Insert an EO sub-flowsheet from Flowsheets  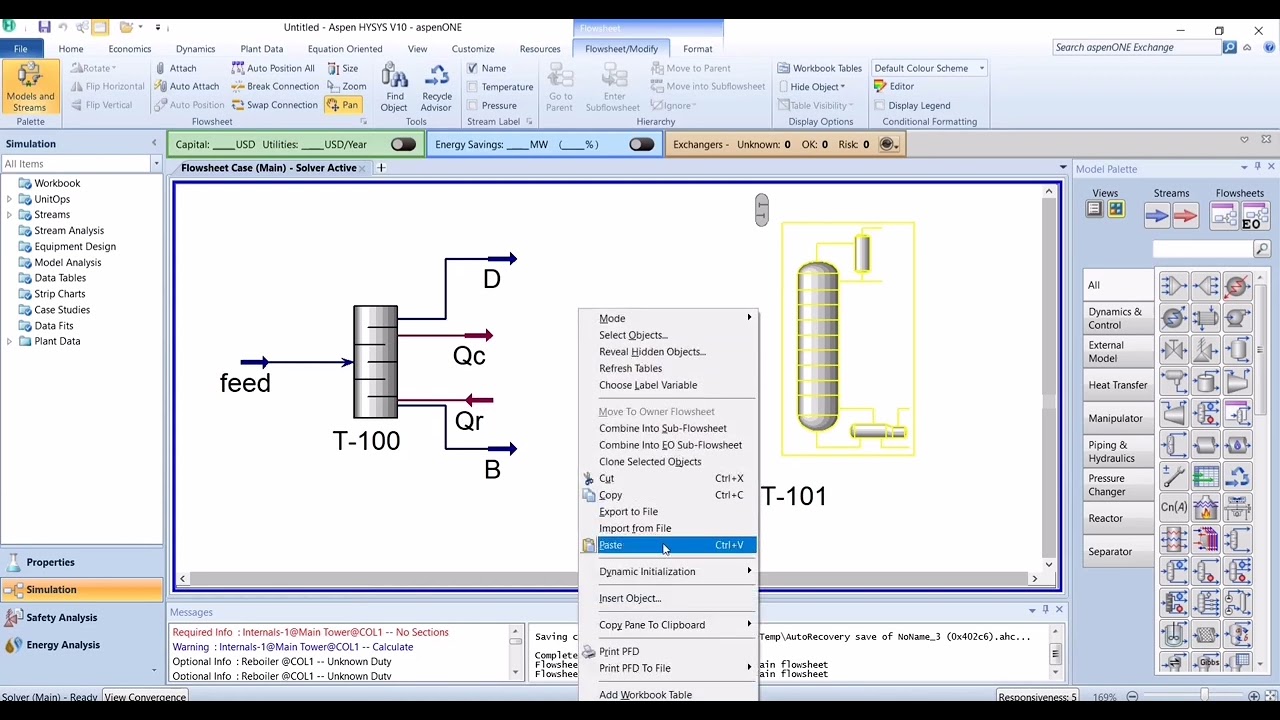[1254, 215]
